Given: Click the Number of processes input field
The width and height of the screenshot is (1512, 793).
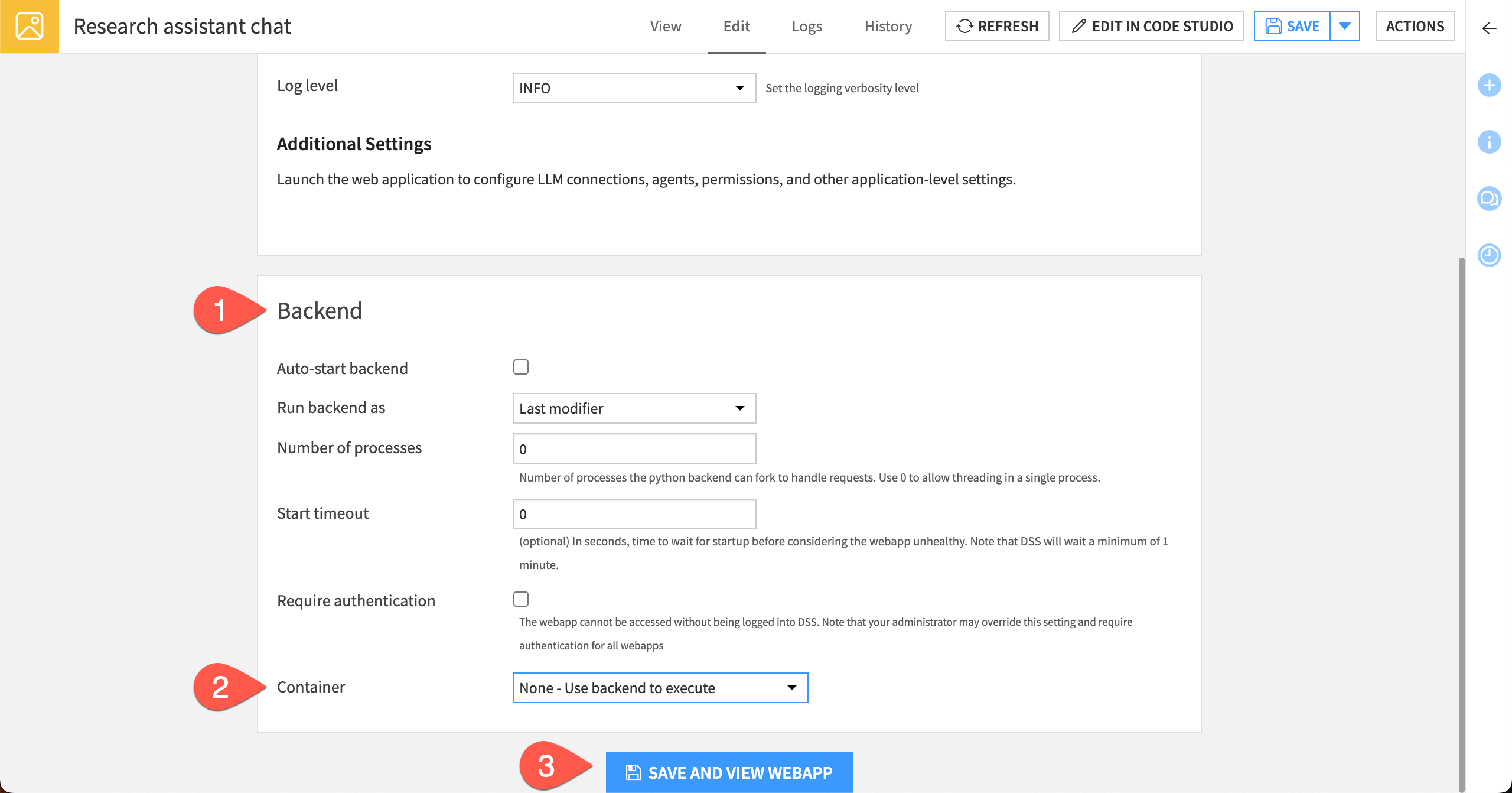Looking at the screenshot, I should click(x=634, y=449).
